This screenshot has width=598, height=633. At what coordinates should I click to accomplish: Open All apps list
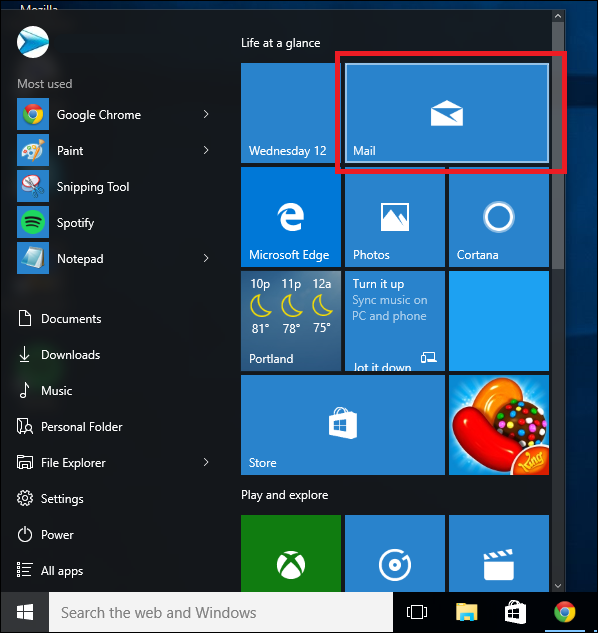pyautogui.click(x=50, y=570)
